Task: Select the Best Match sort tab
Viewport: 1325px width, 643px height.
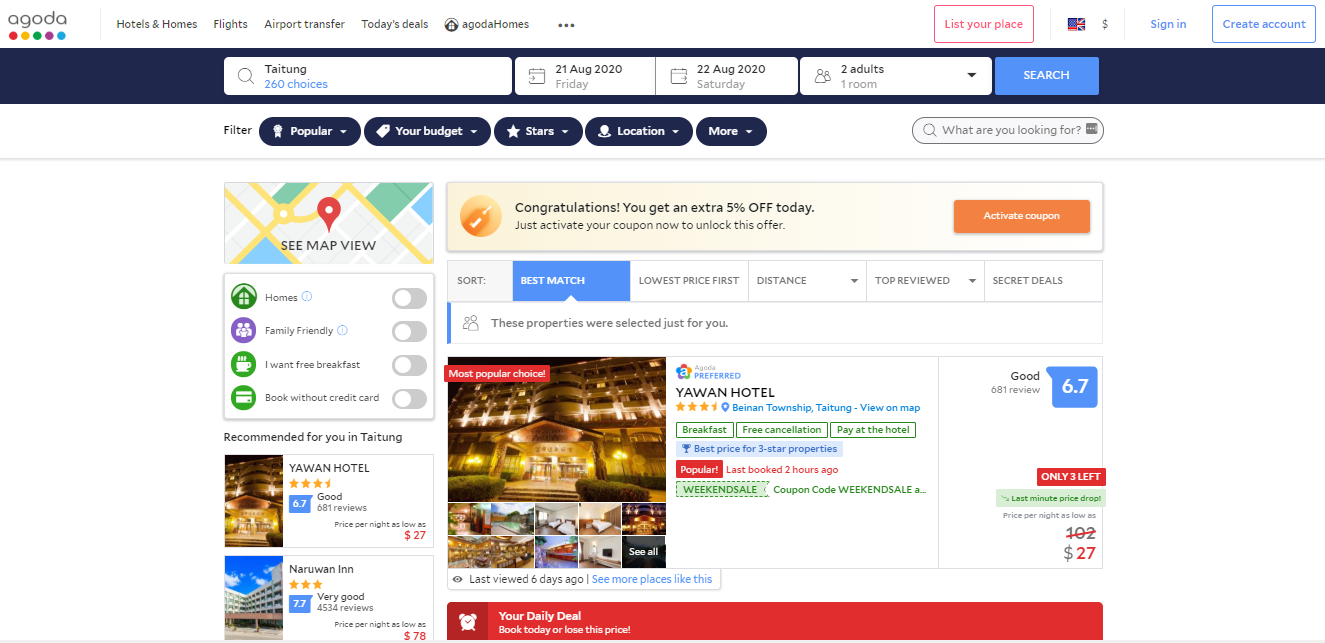Action: 571,281
